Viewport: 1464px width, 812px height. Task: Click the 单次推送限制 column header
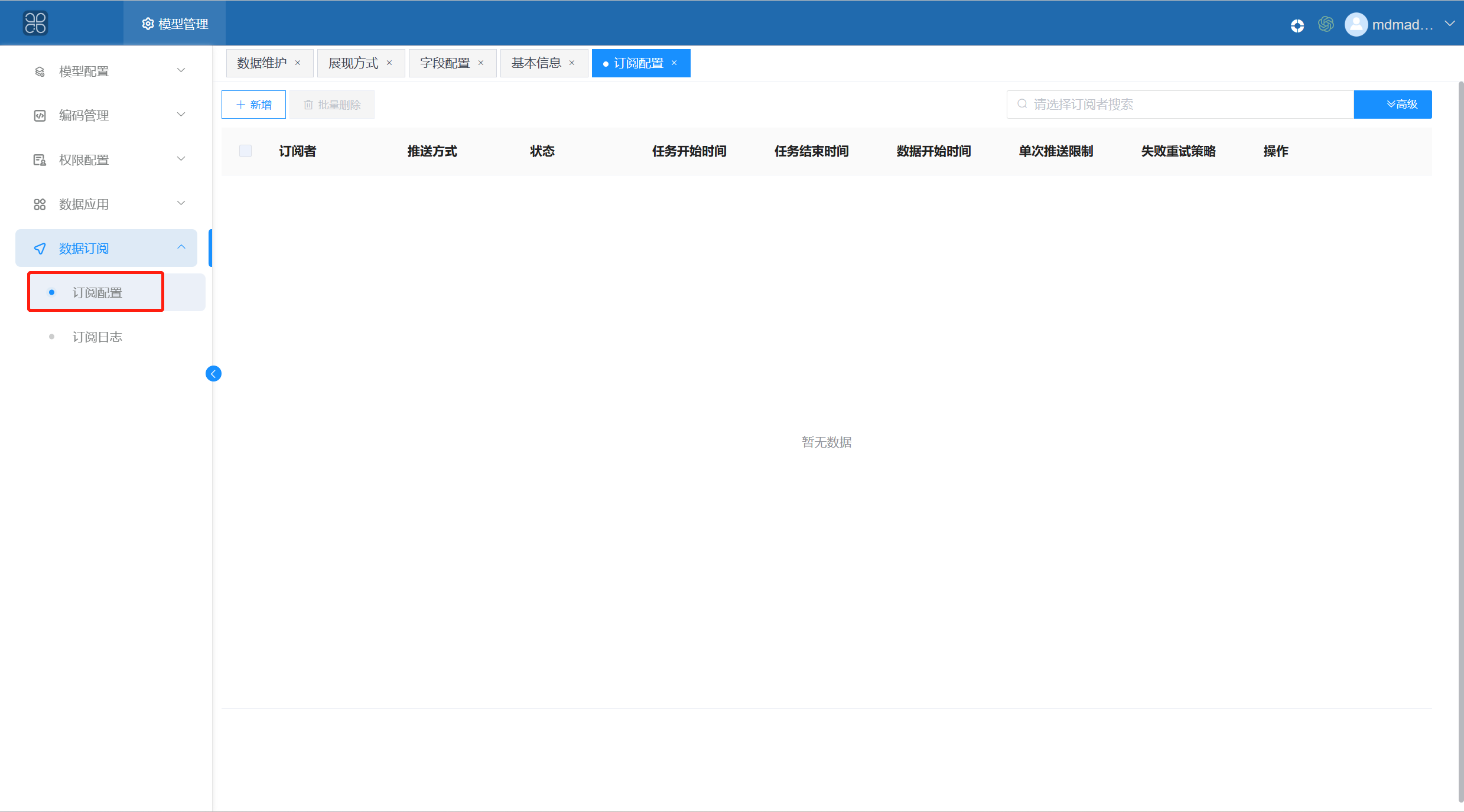pyautogui.click(x=1056, y=151)
